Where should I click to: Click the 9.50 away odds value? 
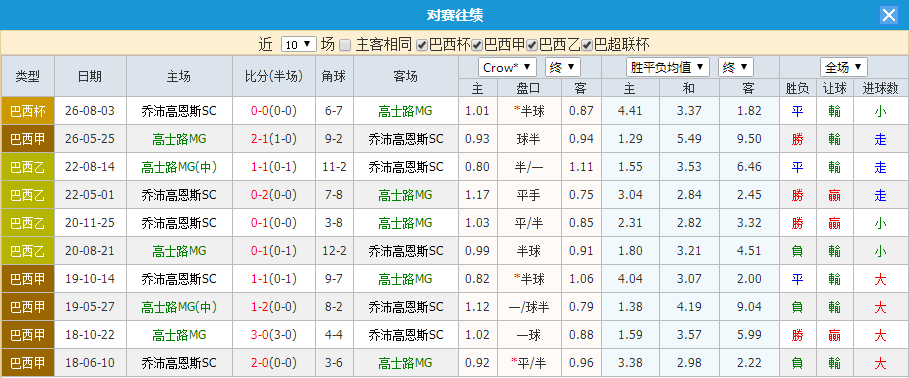click(750, 139)
